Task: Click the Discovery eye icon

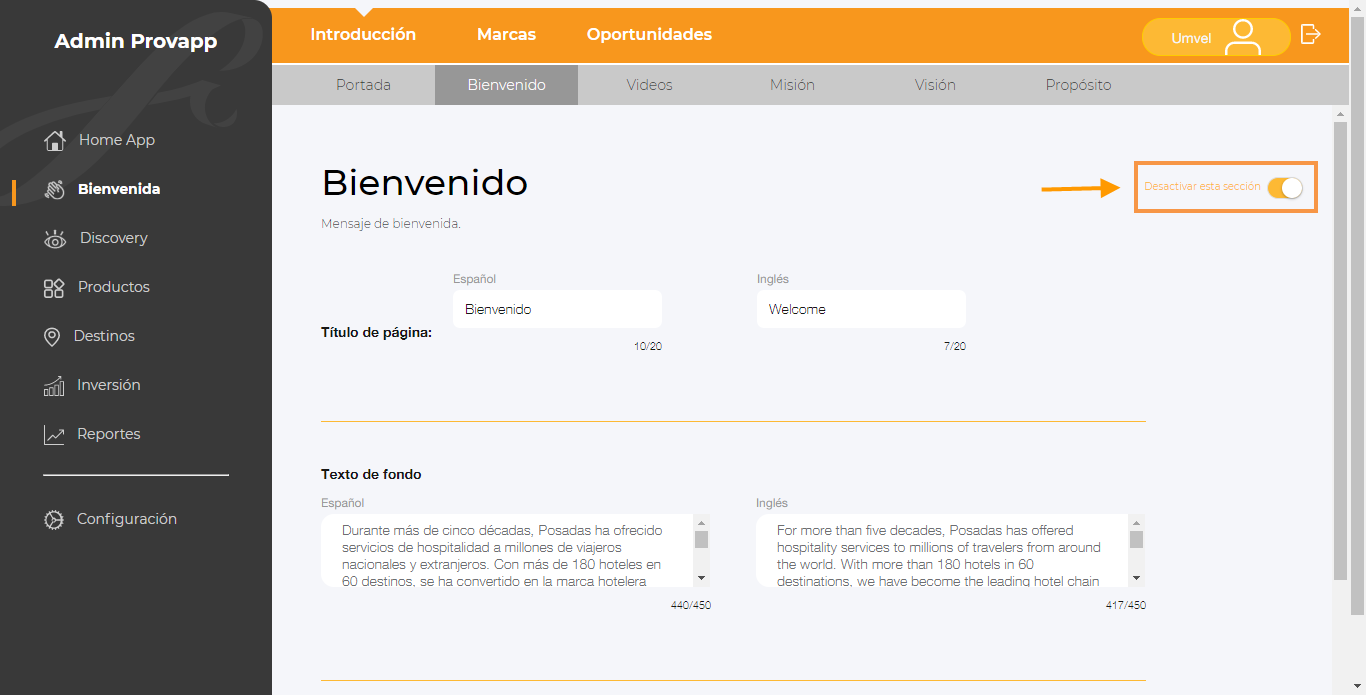Action: (55, 239)
